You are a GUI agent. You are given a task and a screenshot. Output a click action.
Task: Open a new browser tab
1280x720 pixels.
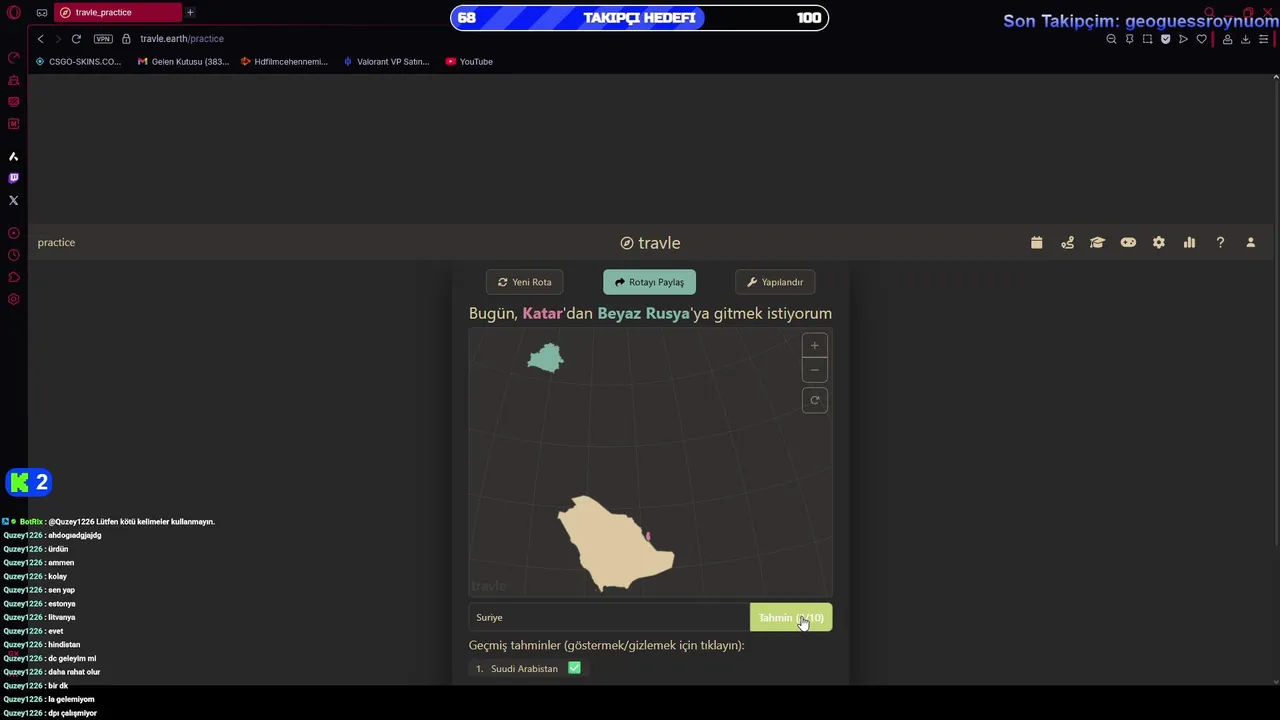190,12
